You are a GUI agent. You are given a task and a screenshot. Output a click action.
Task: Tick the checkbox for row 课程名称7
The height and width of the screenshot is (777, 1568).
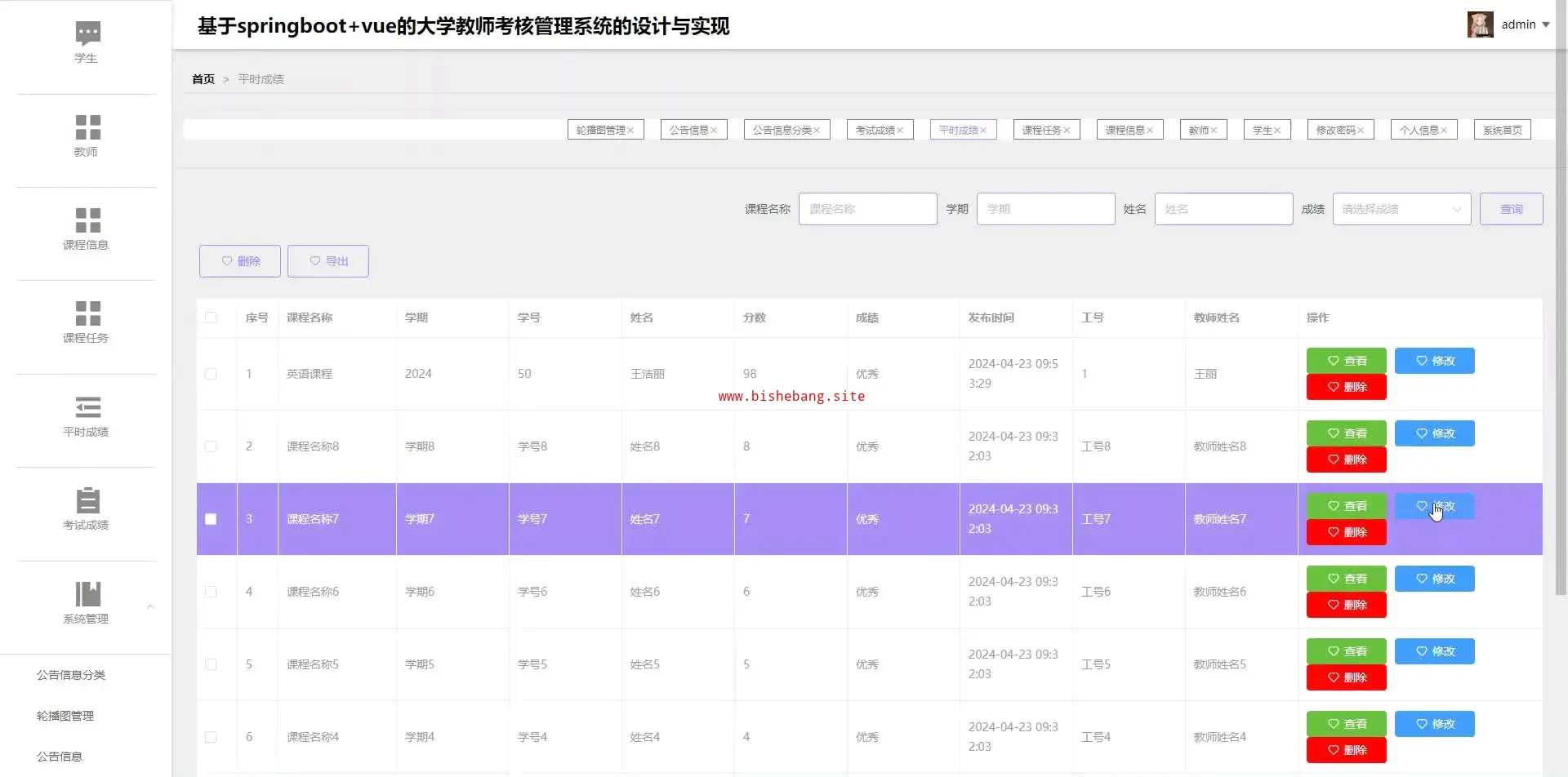[x=211, y=519]
